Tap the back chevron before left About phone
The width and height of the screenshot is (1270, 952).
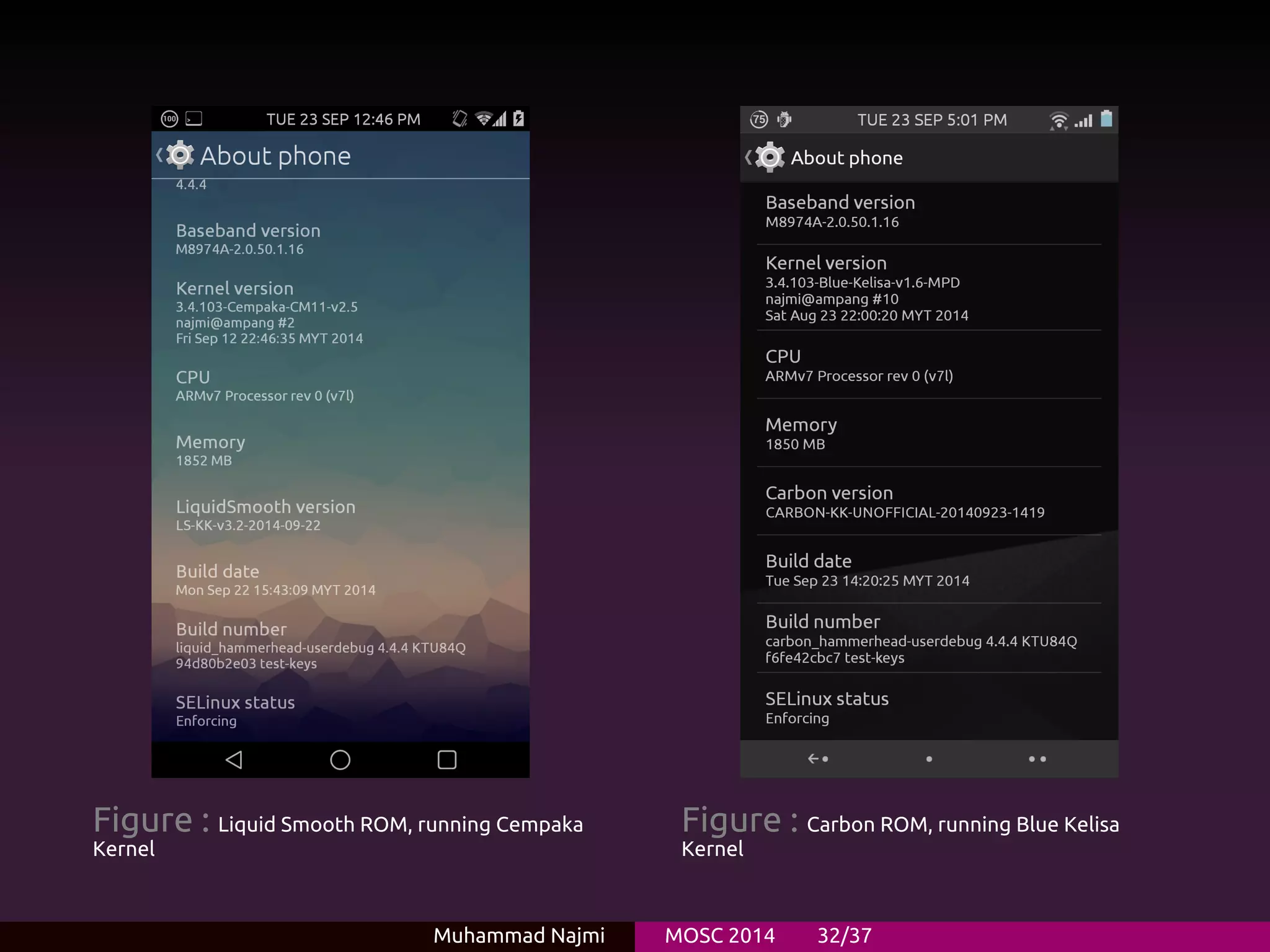(159, 155)
